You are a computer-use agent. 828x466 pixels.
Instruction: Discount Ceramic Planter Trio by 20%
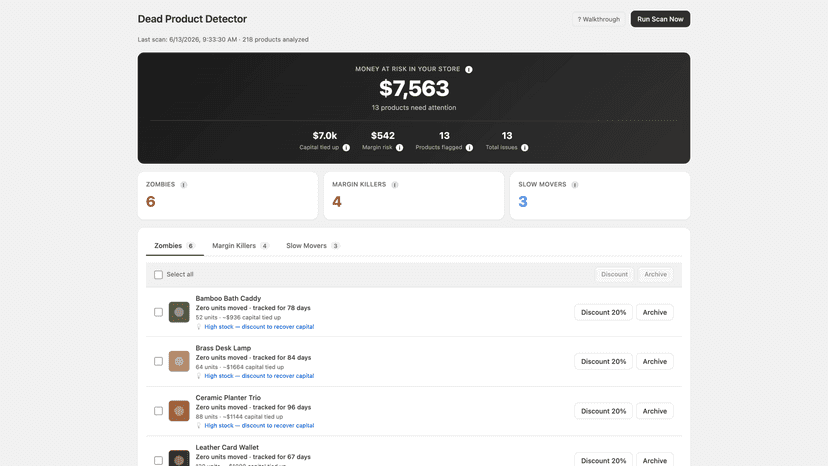click(x=603, y=411)
